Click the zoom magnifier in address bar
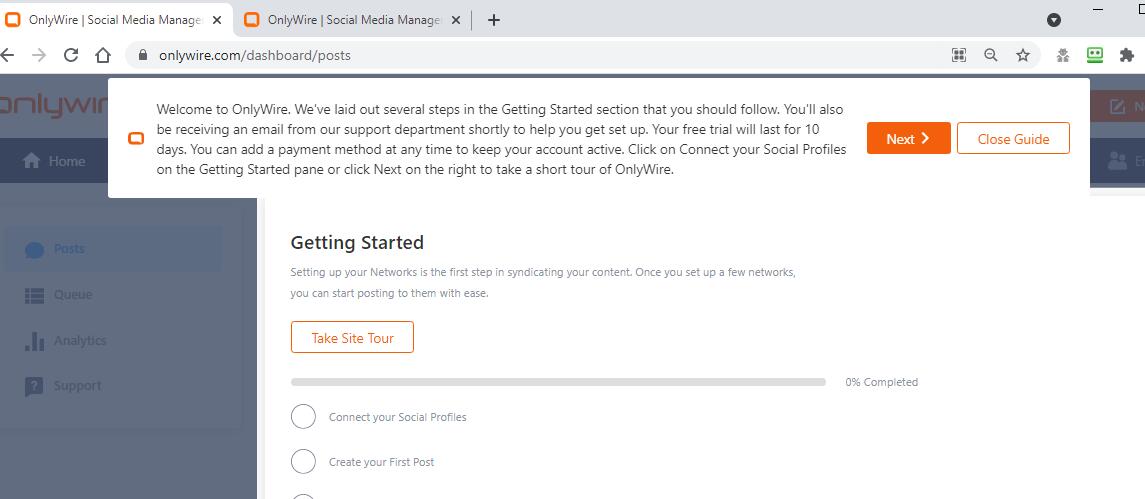This screenshot has height=499, width=1145. pyautogui.click(x=991, y=55)
